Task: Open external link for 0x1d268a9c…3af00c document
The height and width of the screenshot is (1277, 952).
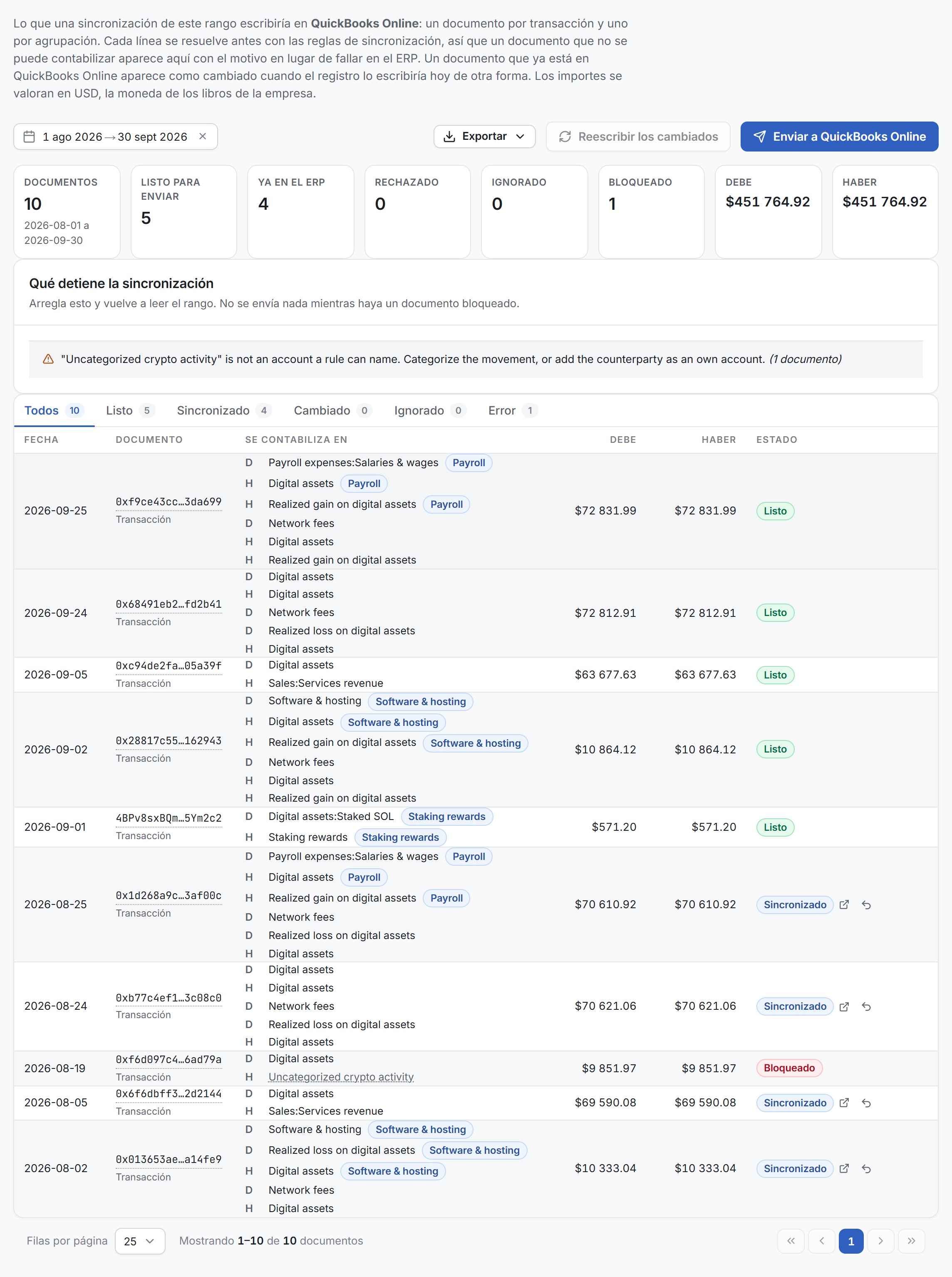Action: [844, 904]
